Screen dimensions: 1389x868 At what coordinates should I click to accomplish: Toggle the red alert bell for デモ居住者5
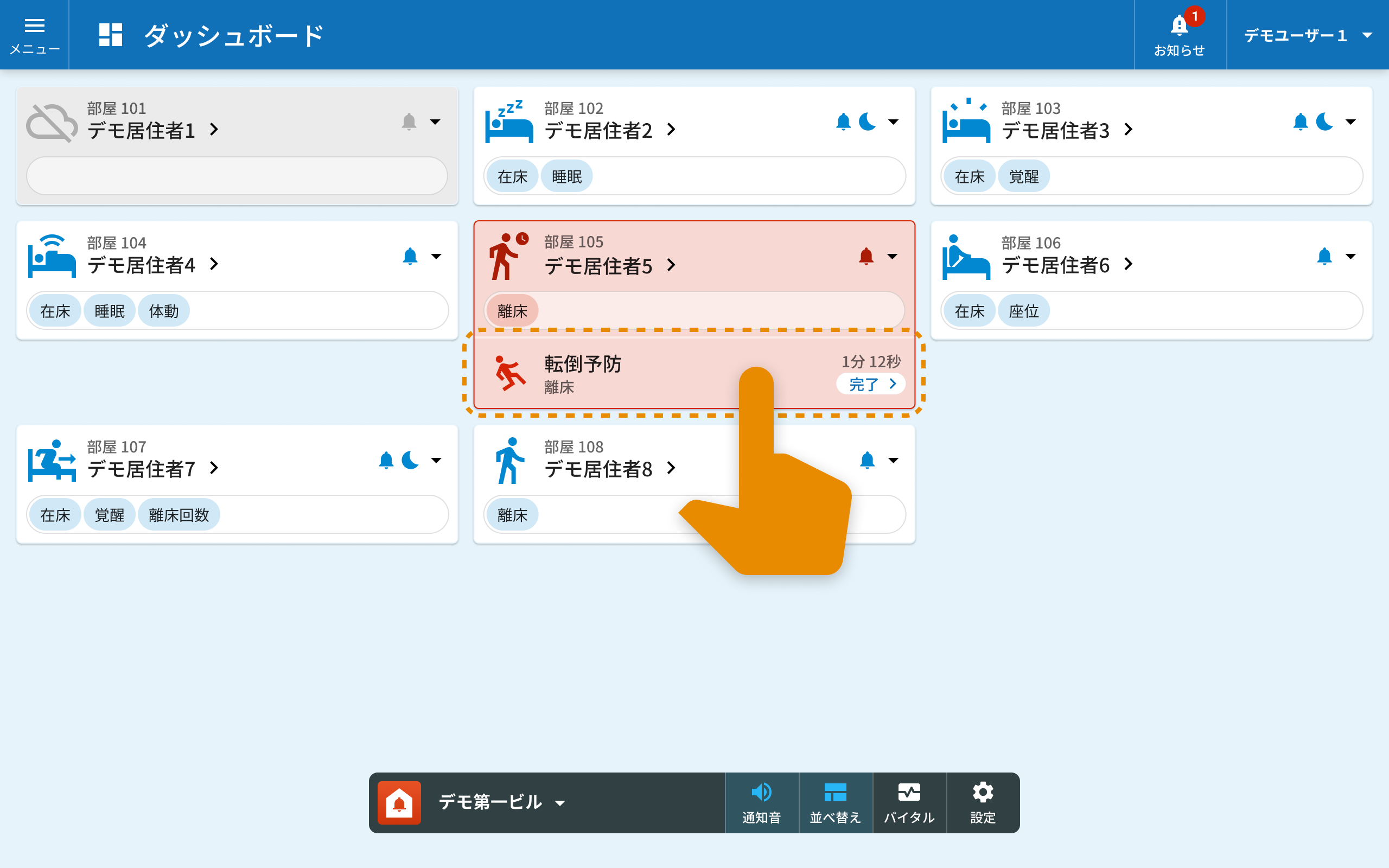(865, 256)
